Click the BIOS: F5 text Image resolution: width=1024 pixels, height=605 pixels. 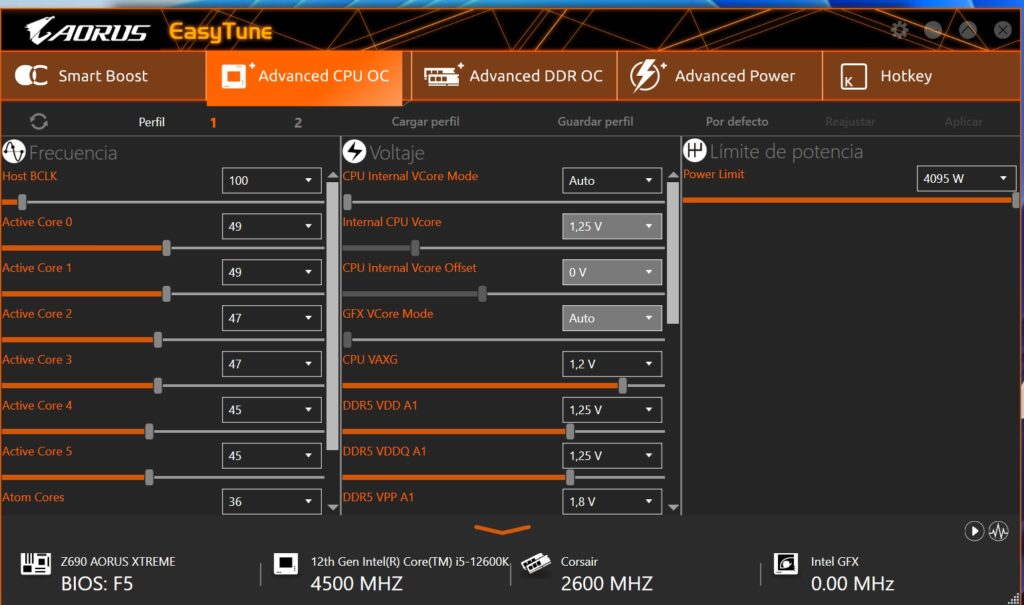(97, 583)
